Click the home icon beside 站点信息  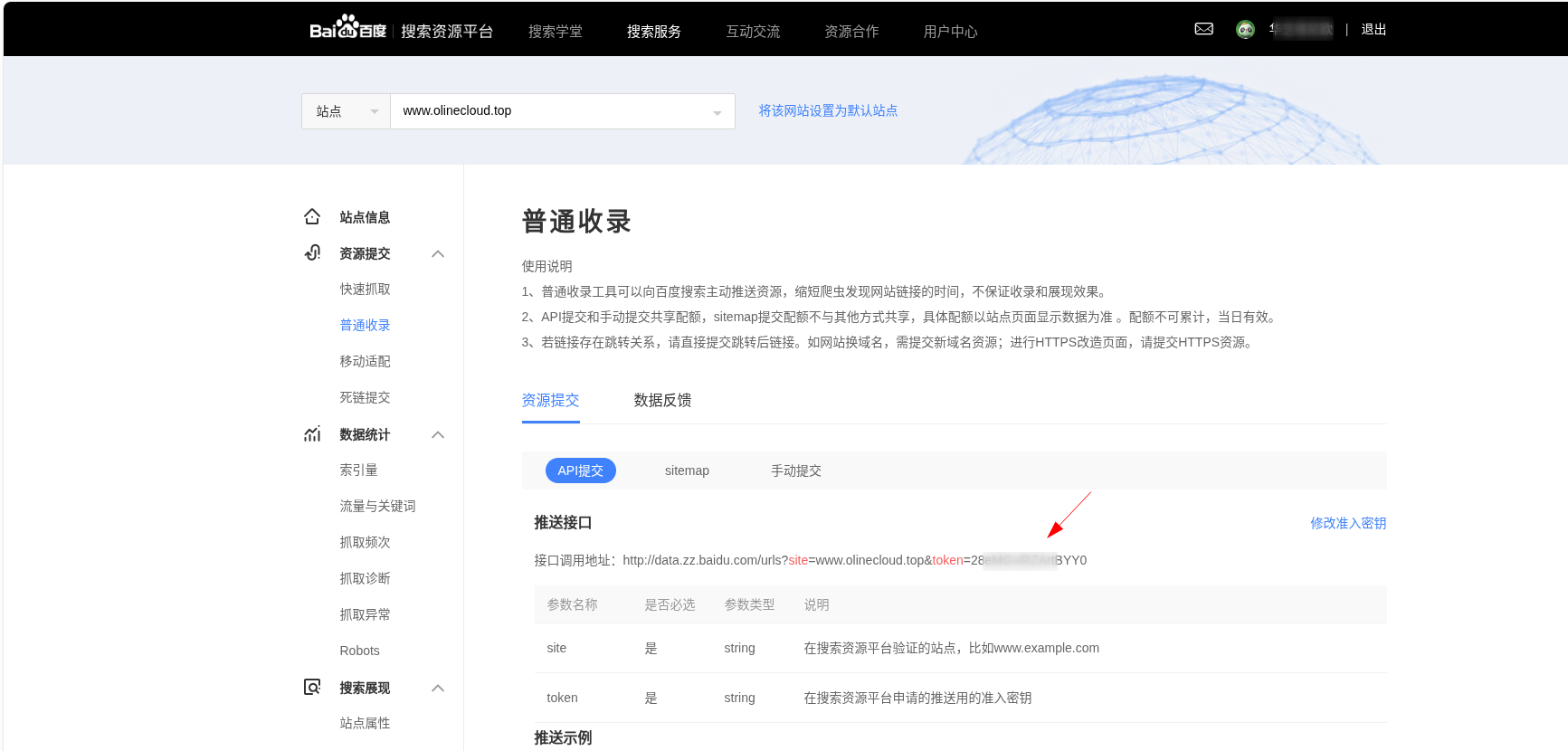[x=312, y=217]
